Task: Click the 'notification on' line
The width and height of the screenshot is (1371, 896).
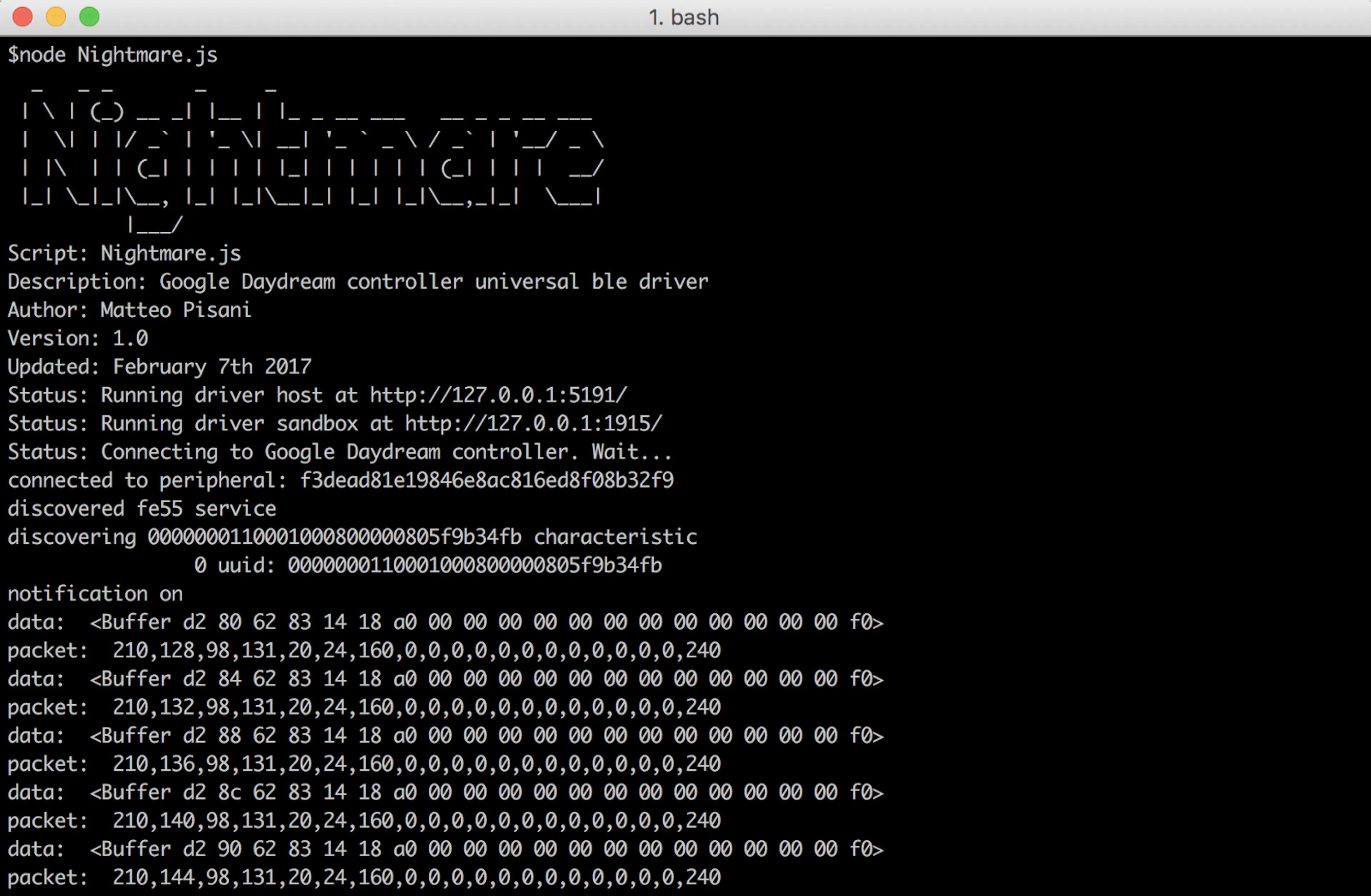Action: click(x=95, y=594)
